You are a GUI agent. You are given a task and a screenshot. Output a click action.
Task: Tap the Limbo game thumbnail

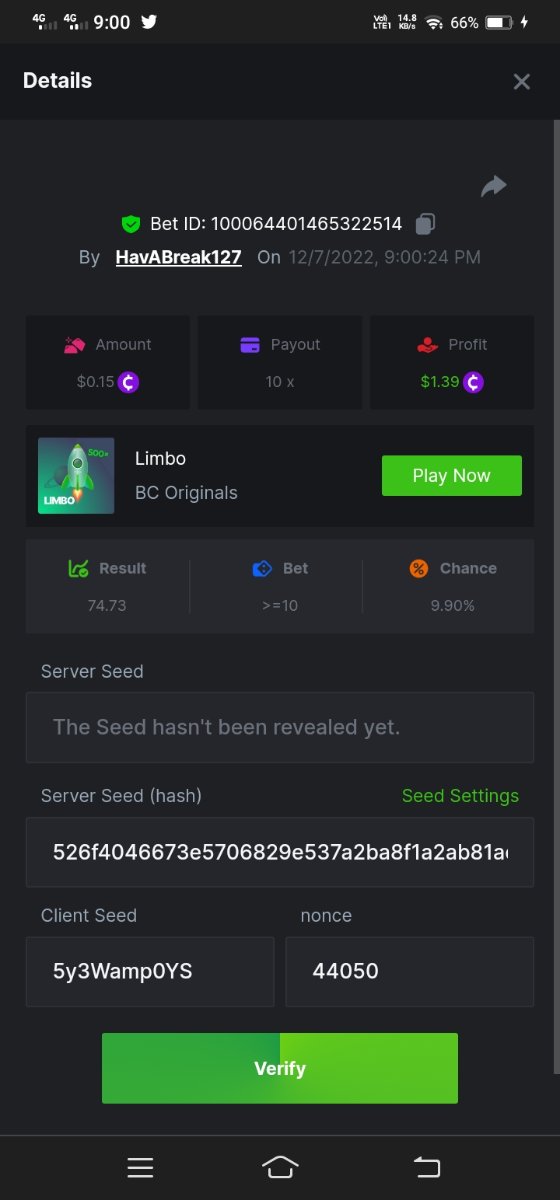[76, 476]
